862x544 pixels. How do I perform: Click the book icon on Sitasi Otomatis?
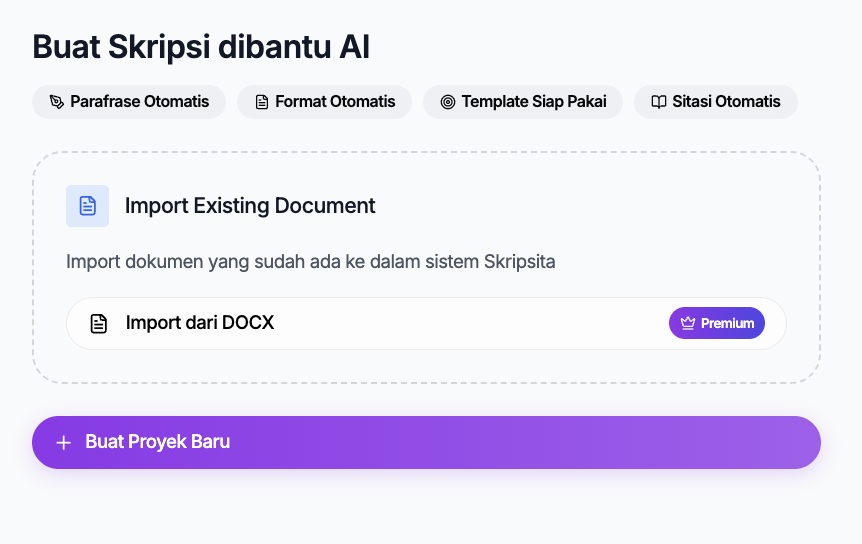[x=658, y=102]
